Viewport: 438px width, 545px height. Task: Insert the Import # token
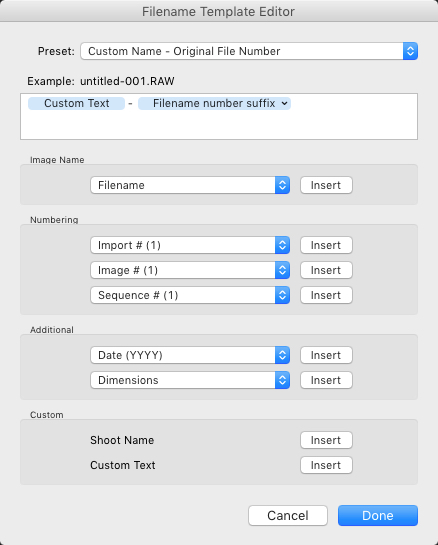point(326,245)
